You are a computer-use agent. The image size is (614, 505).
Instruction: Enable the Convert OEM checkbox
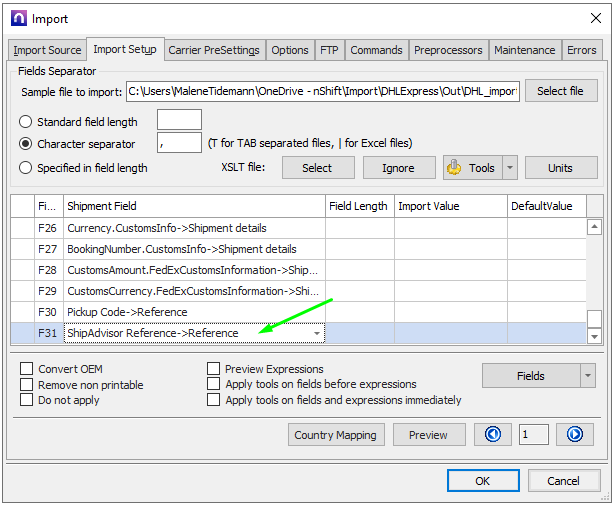pyautogui.click(x=27, y=369)
